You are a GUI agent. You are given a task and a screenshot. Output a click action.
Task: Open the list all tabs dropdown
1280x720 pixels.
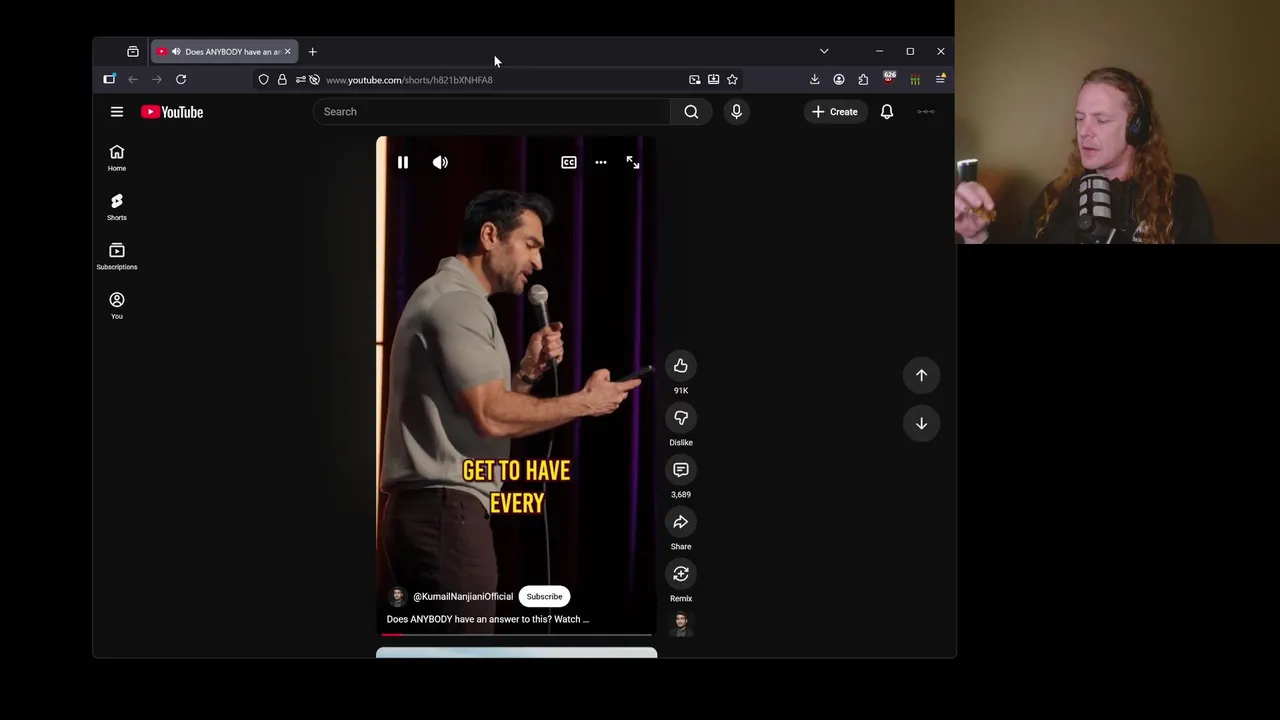pyautogui.click(x=824, y=51)
